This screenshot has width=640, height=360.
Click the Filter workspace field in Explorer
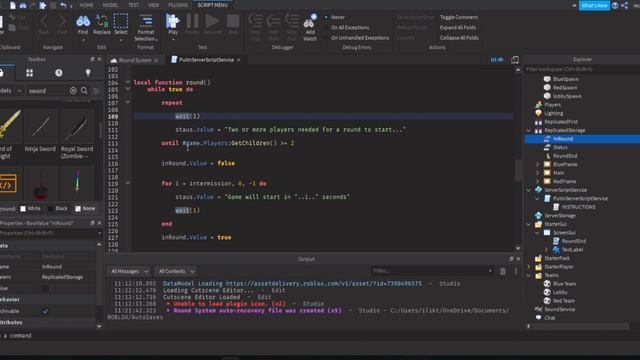(x=581, y=69)
